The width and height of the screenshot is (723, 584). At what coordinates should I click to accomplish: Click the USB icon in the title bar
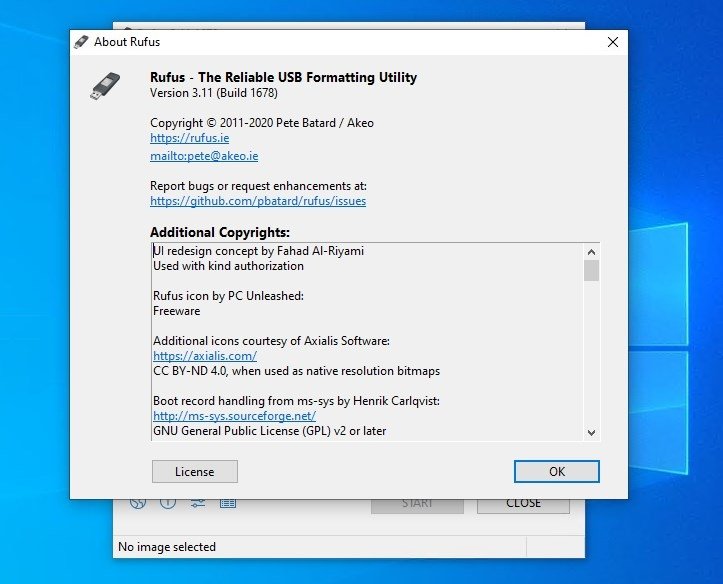tap(81, 42)
